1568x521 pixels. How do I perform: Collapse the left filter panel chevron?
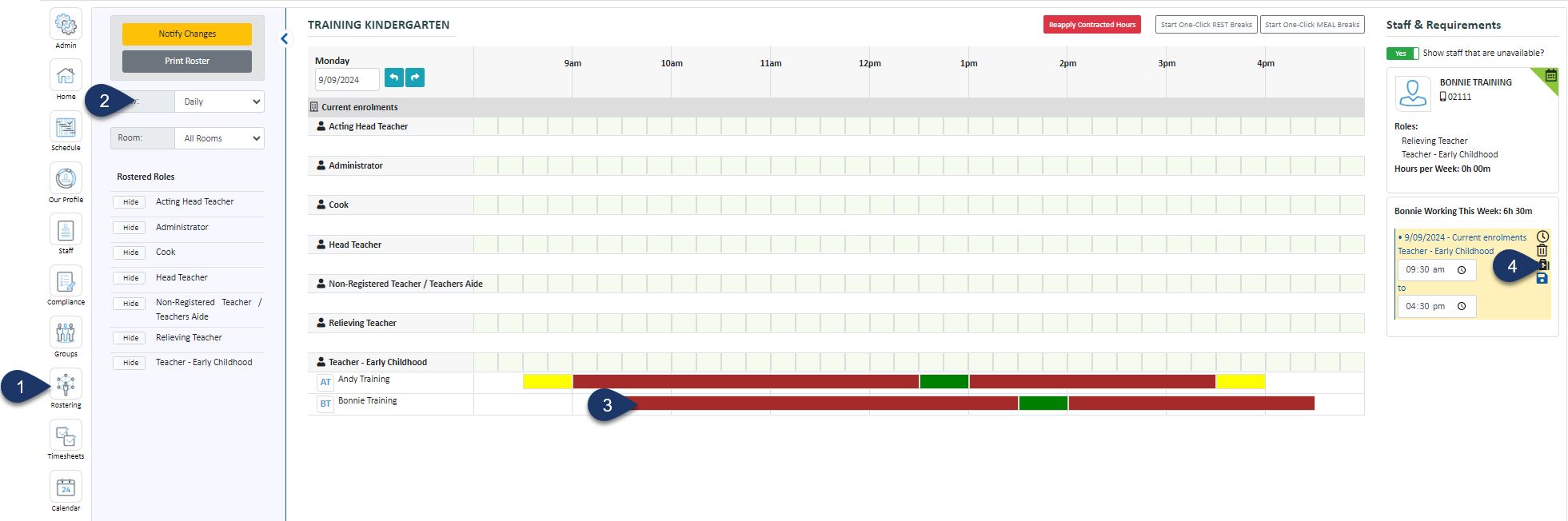(285, 38)
